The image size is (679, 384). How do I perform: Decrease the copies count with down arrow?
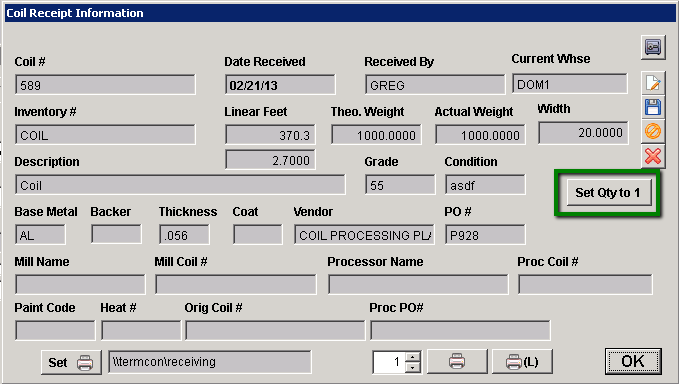[413, 367]
